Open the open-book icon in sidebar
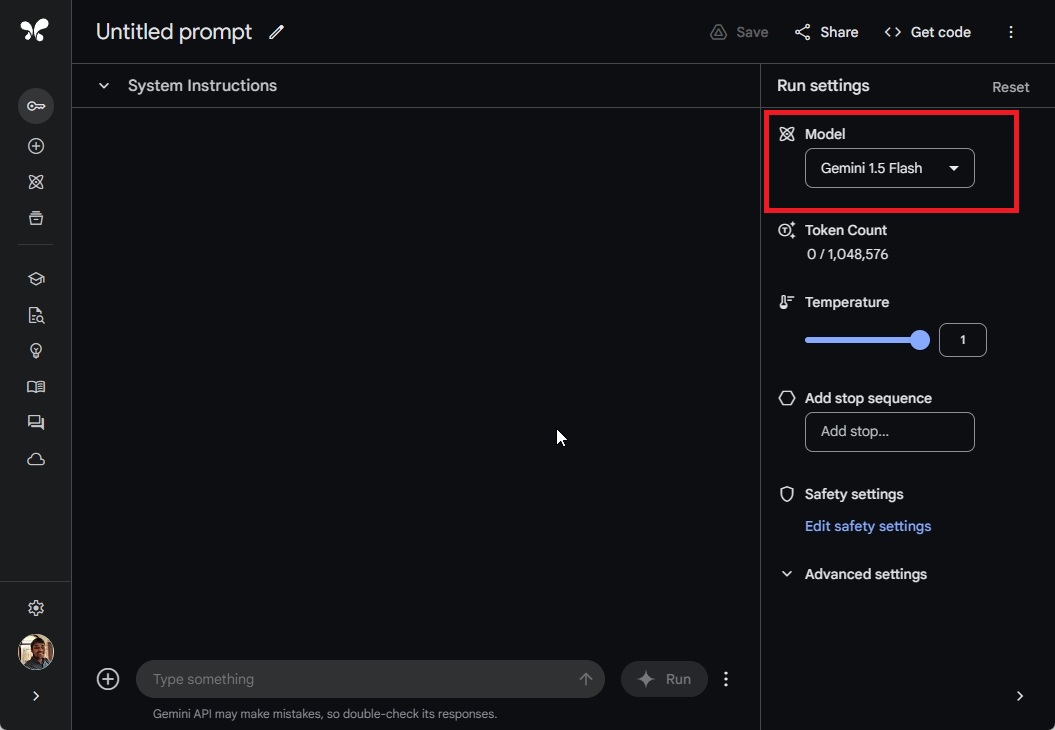The image size is (1055, 730). [x=36, y=387]
